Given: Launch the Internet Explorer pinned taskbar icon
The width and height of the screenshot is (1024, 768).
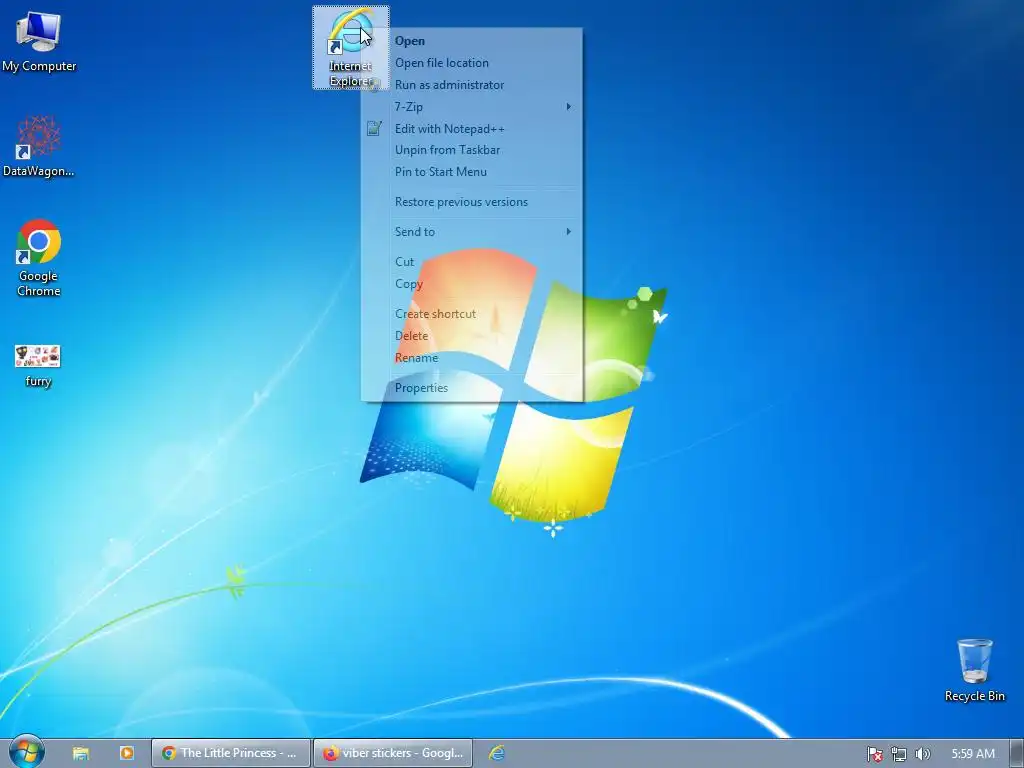Looking at the screenshot, I should click(497, 753).
